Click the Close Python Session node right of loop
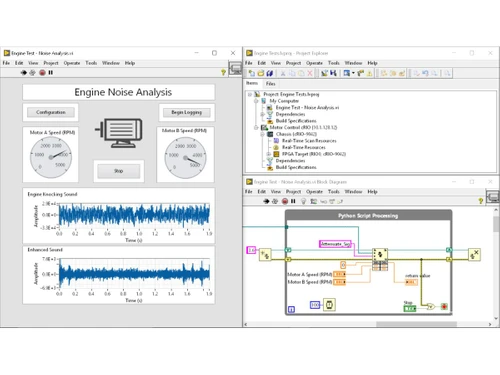Screen dimensions: 500x375 (x=474, y=254)
